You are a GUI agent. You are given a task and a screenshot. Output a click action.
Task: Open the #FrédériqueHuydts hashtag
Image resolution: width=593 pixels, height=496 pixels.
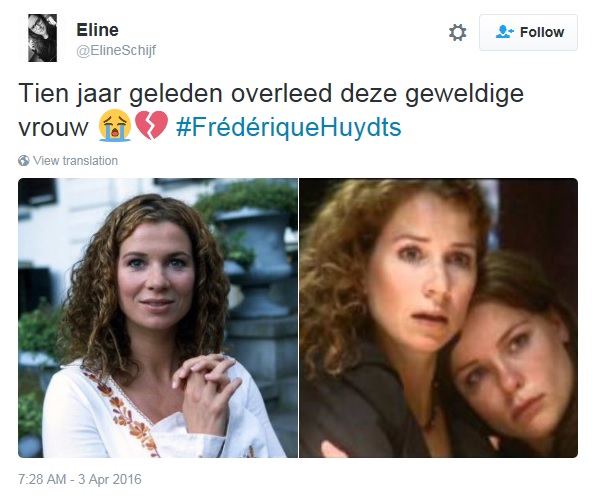pos(289,127)
